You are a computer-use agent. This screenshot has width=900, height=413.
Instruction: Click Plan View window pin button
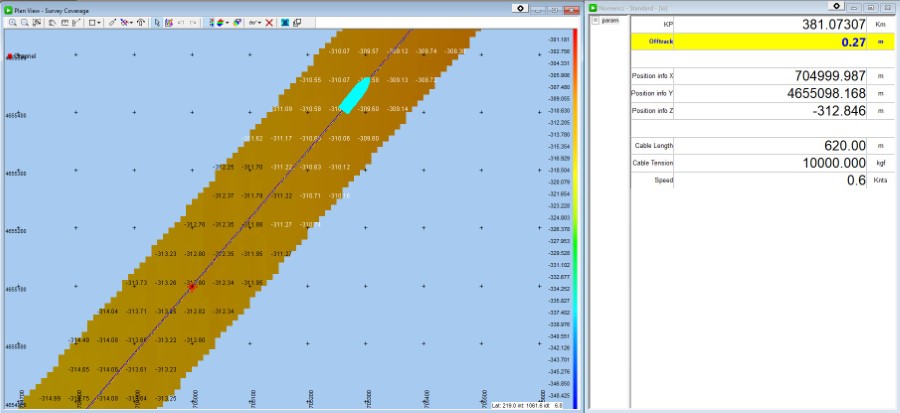520,9
